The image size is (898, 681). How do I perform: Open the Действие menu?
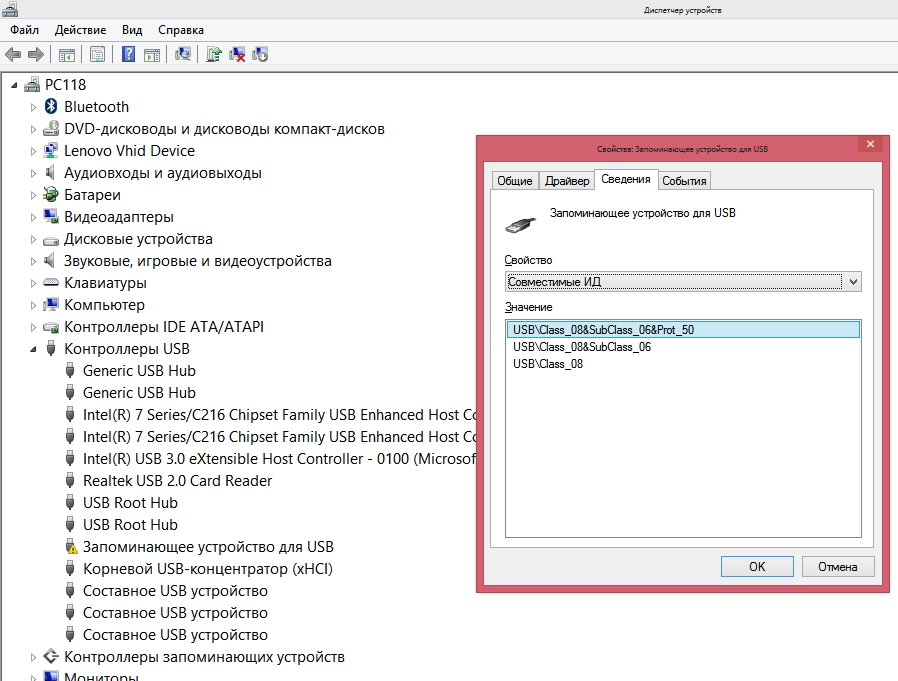coord(80,30)
